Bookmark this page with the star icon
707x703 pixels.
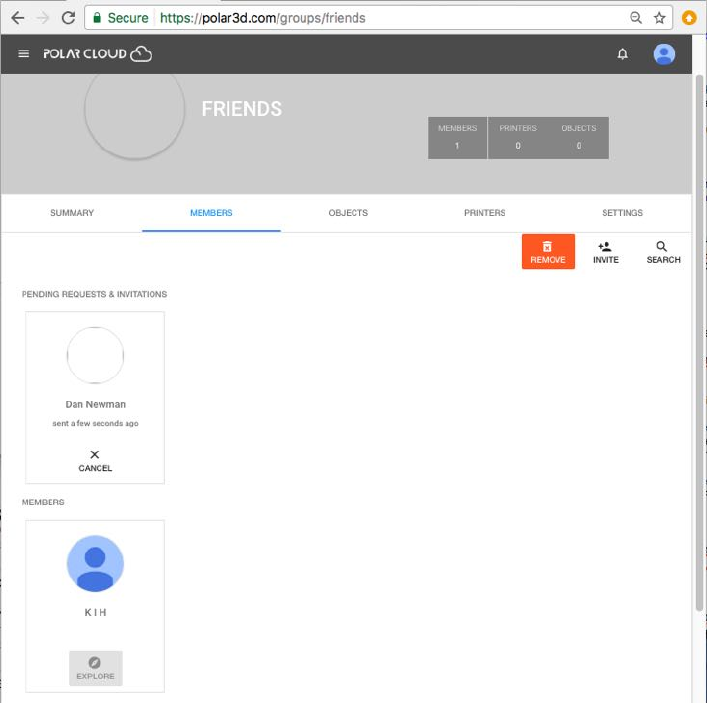[x=659, y=18]
